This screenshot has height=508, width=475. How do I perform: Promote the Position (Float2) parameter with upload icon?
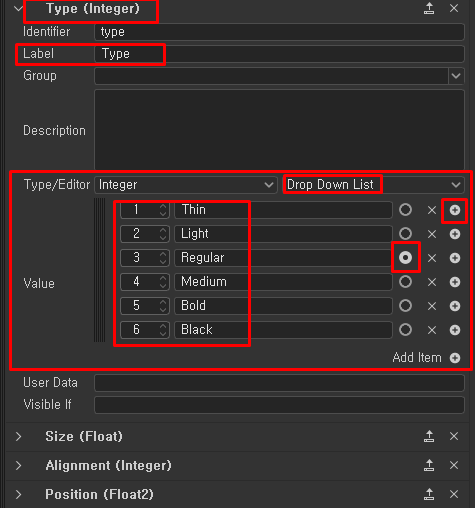429,494
